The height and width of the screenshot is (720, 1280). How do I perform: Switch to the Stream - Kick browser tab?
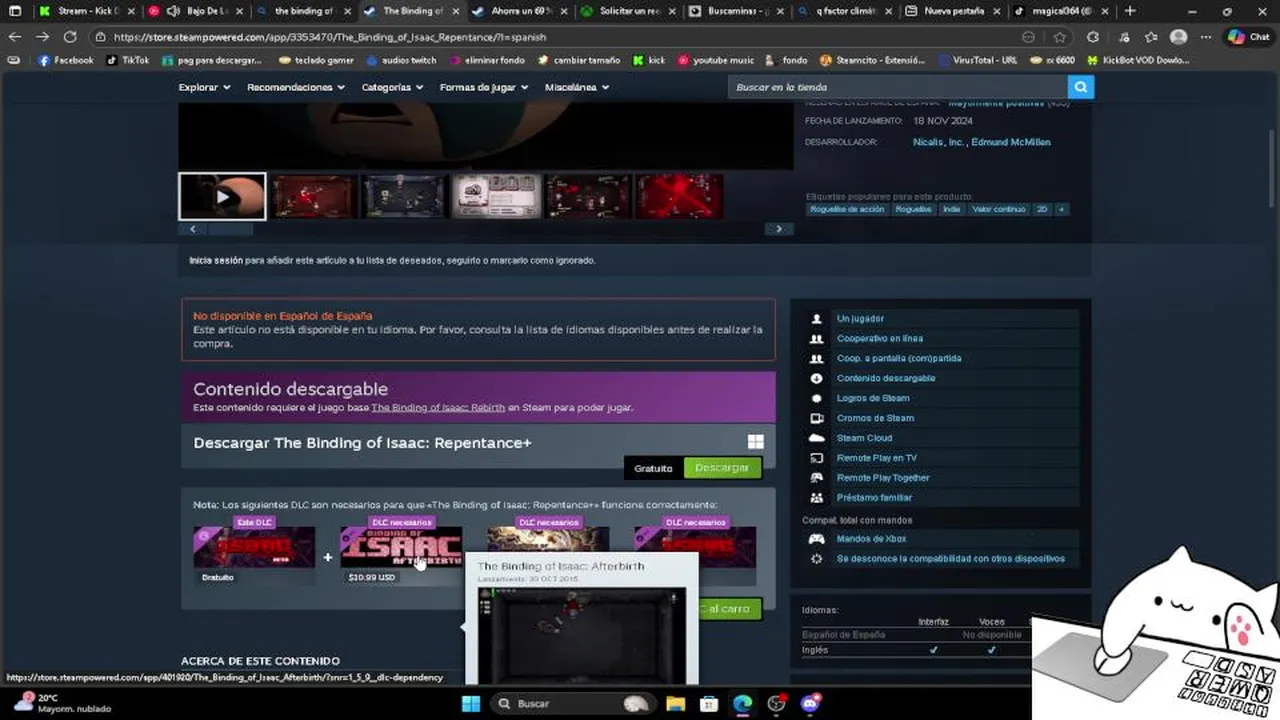(86, 11)
